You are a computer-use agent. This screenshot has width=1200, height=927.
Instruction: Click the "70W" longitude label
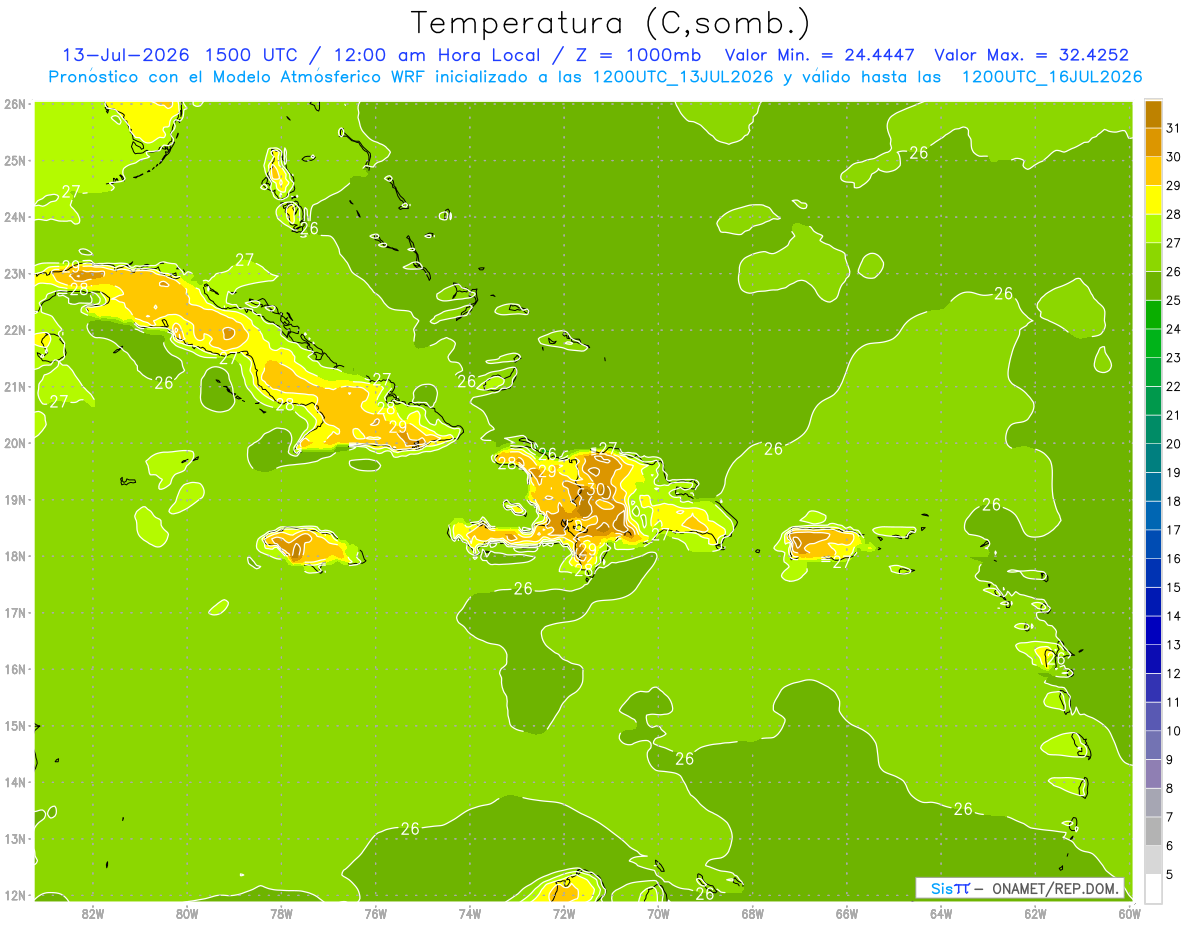tap(658, 913)
